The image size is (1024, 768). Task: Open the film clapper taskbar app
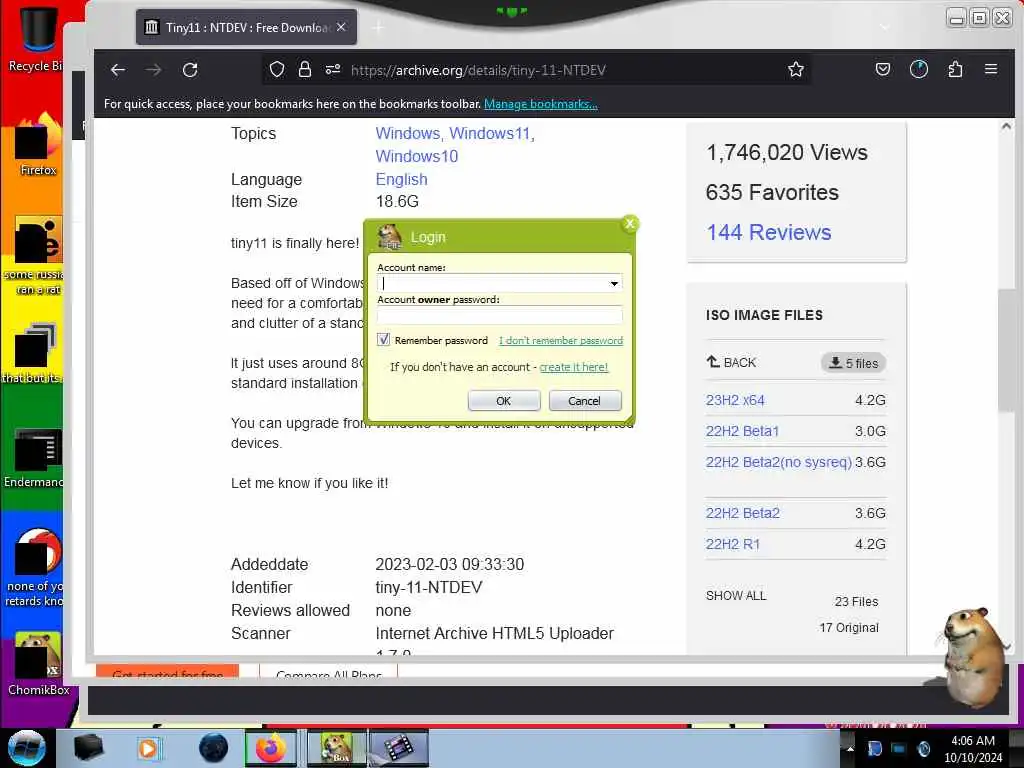pyautogui.click(x=399, y=748)
